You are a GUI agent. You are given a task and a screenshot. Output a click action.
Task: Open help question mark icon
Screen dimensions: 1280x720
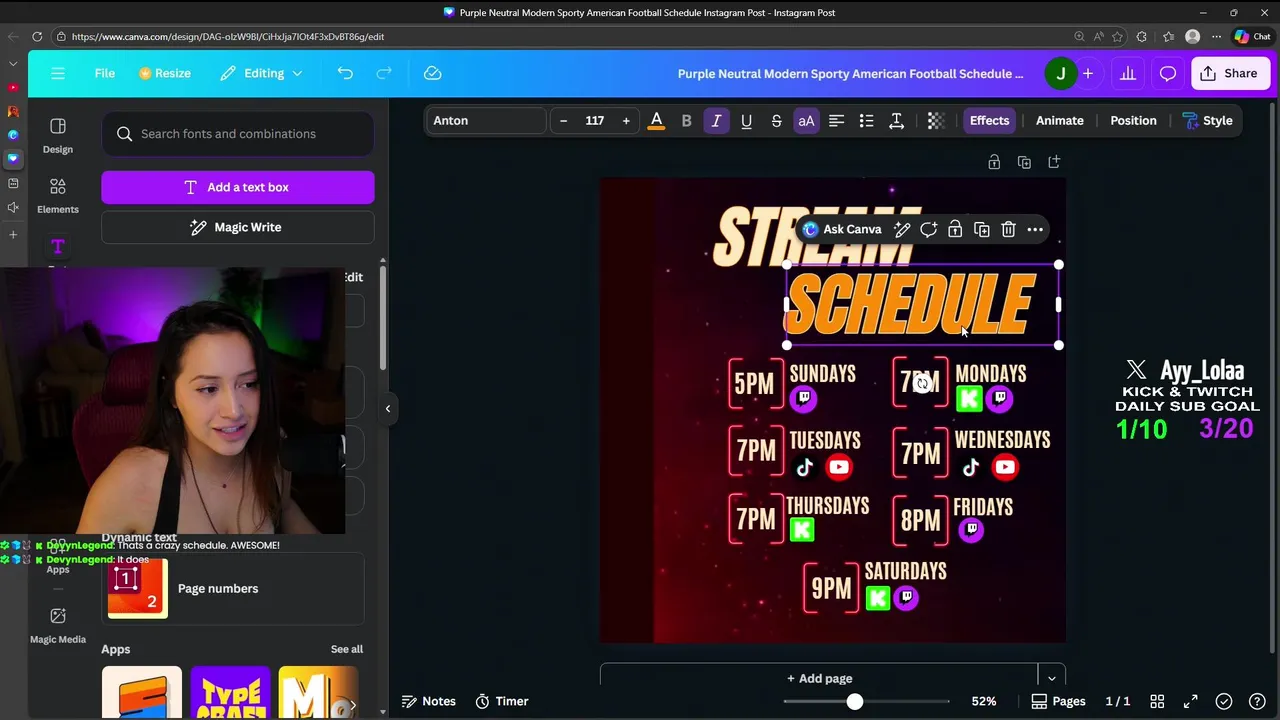pyautogui.click(x=1257, y=701)
